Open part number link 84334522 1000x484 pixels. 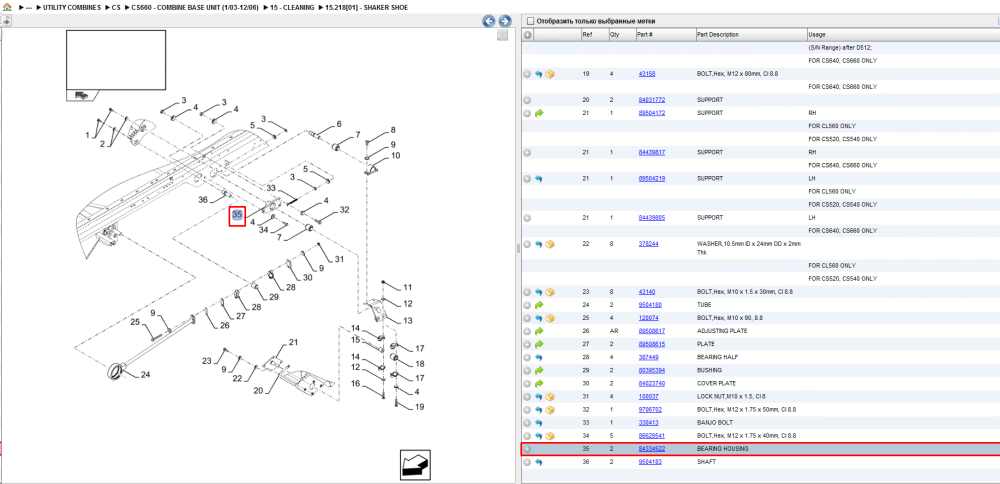[652, 449]
